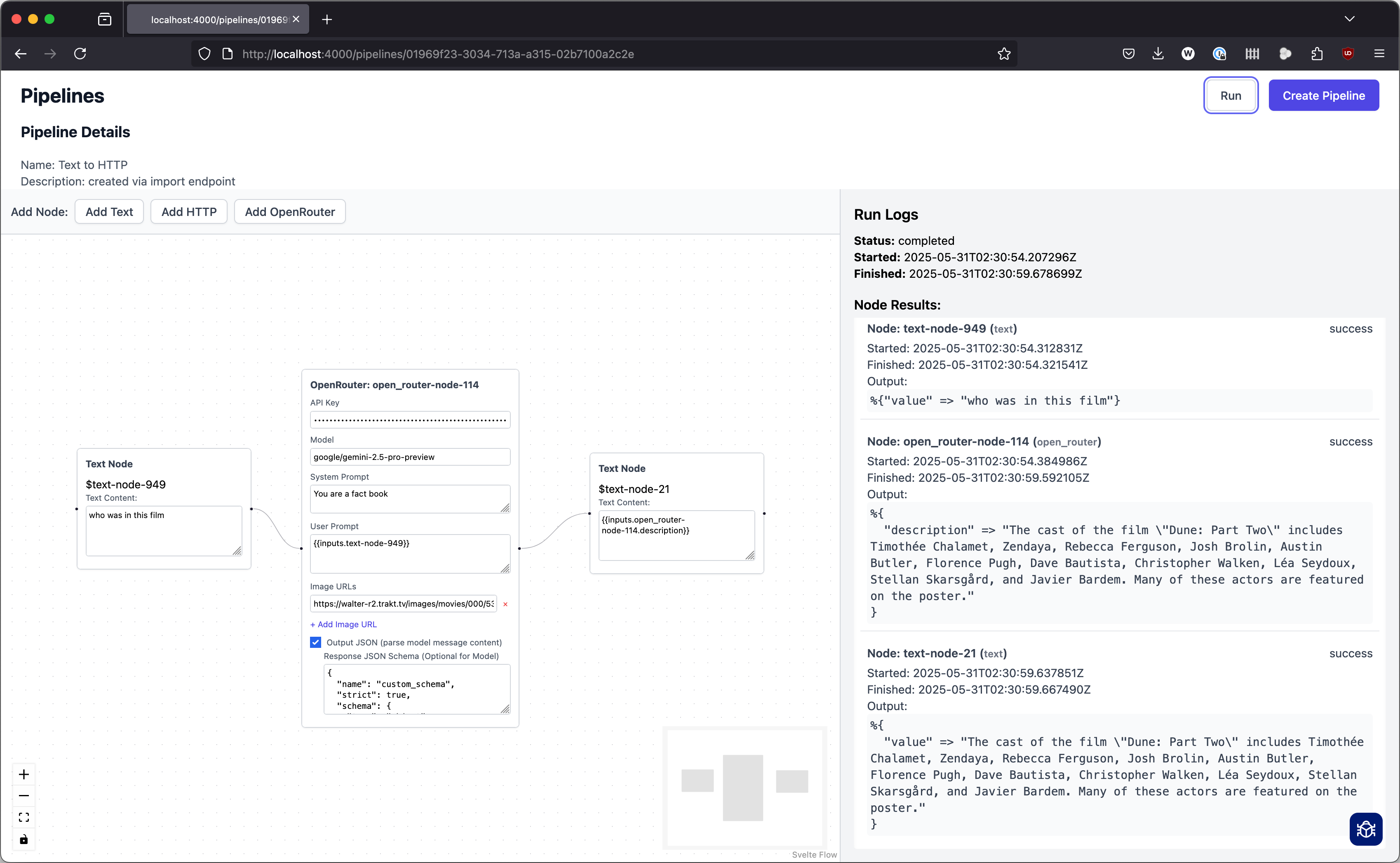
Task: Click the address bar URL
Action: [438, 54]
